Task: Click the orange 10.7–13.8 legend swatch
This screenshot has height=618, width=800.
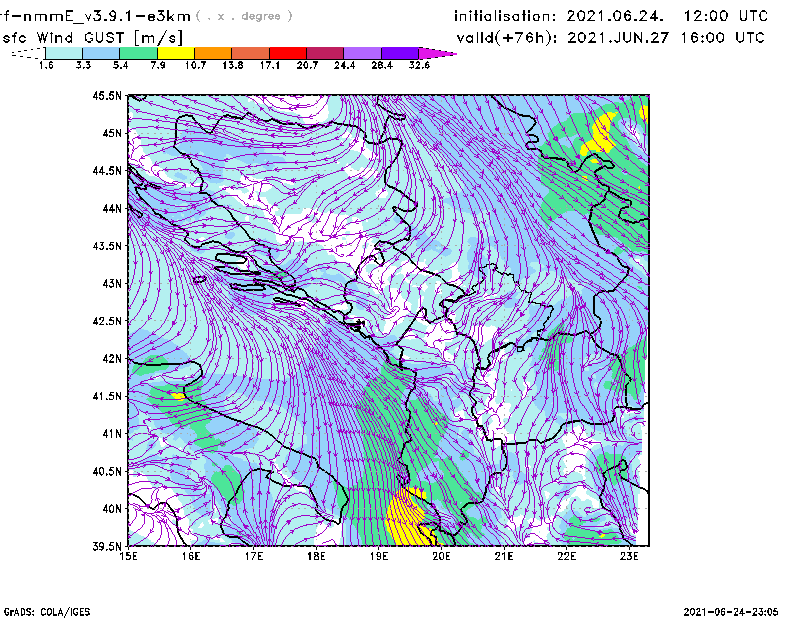Action: tap(213, 53)
